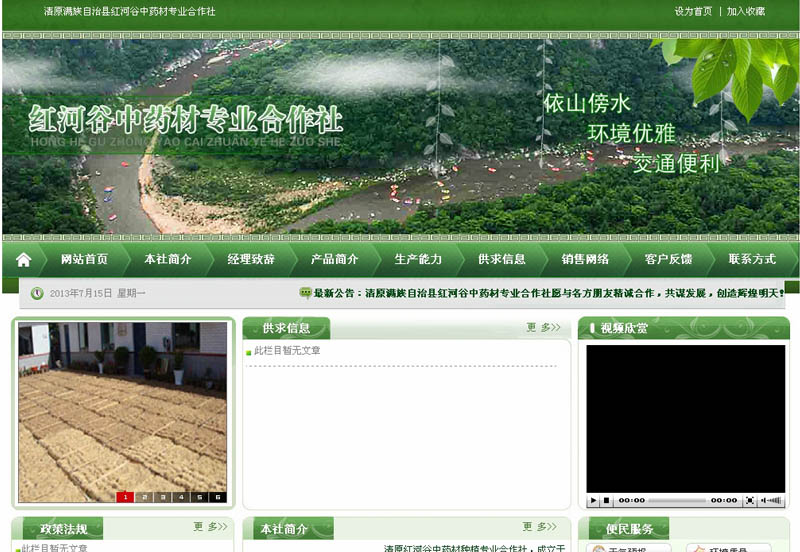Screen dimensions: 800x552
Task: Open the 联系方式 menu item
Action: click(x=752, y=259)
